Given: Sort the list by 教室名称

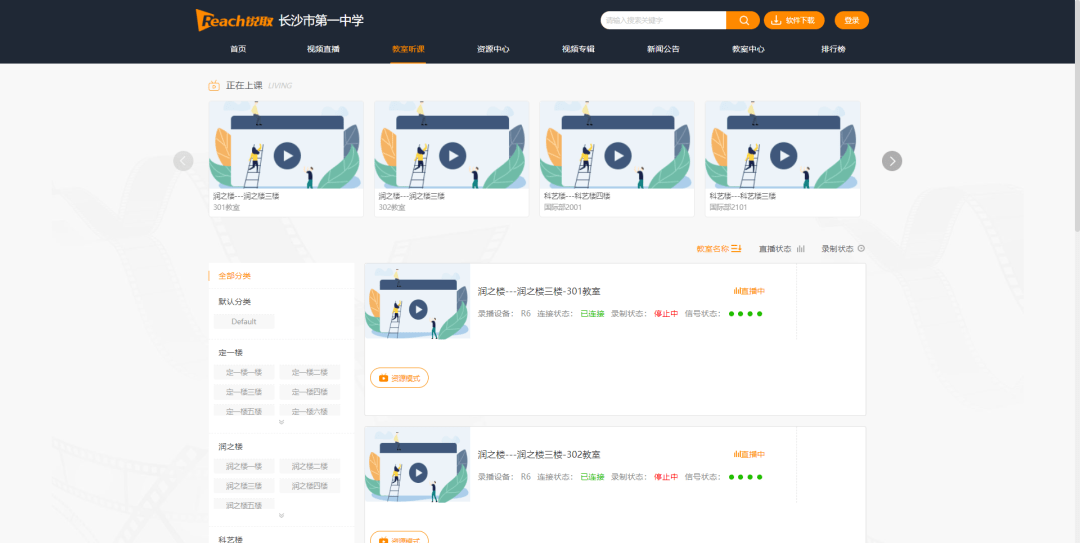Looking at the screenshot, I should coord(712,249).
